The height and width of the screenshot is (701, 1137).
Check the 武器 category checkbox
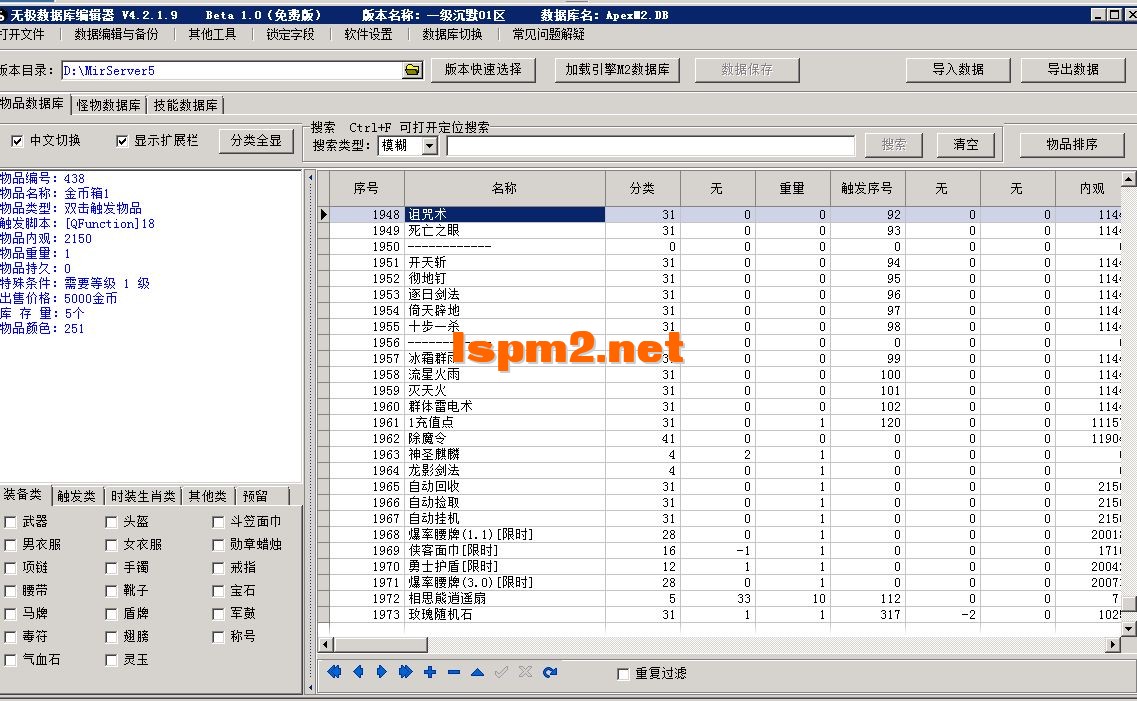pyautogui.click(x=10, y=522)
